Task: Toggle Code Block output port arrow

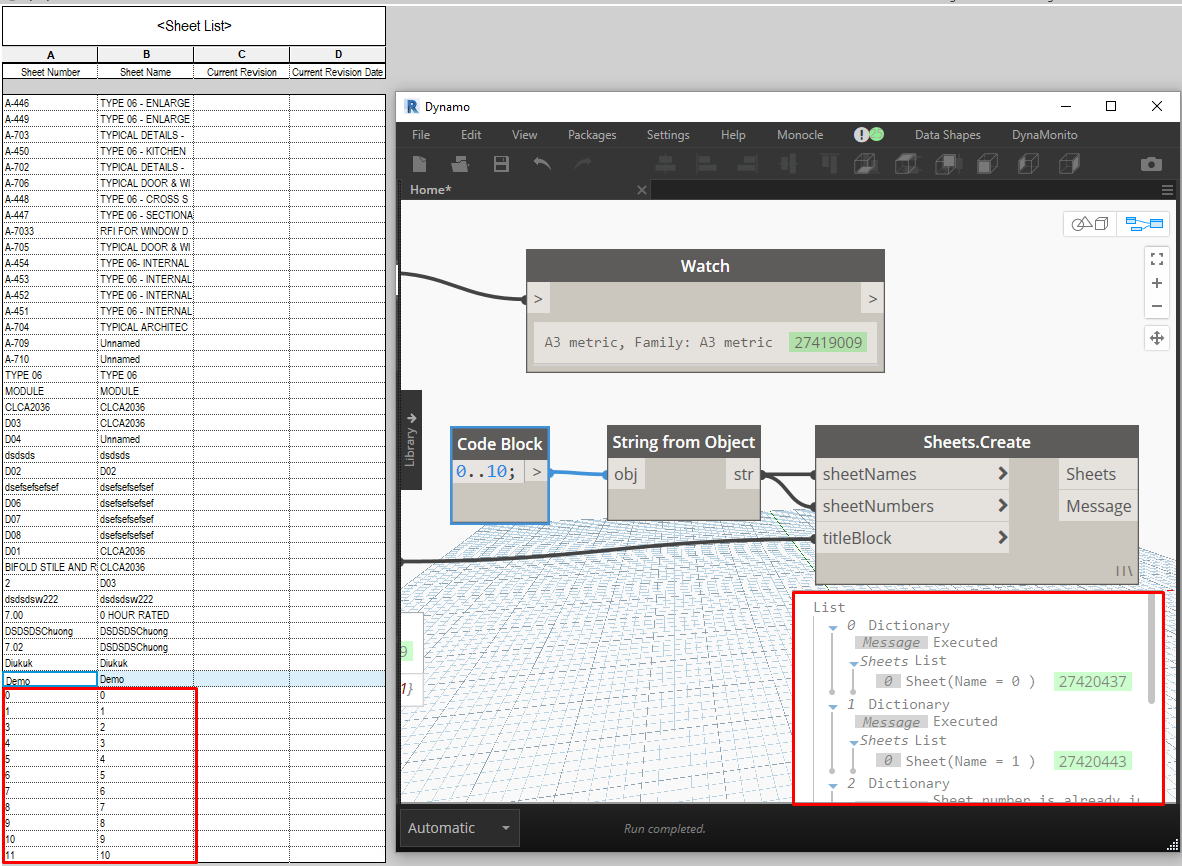Action: coord(537,471)
